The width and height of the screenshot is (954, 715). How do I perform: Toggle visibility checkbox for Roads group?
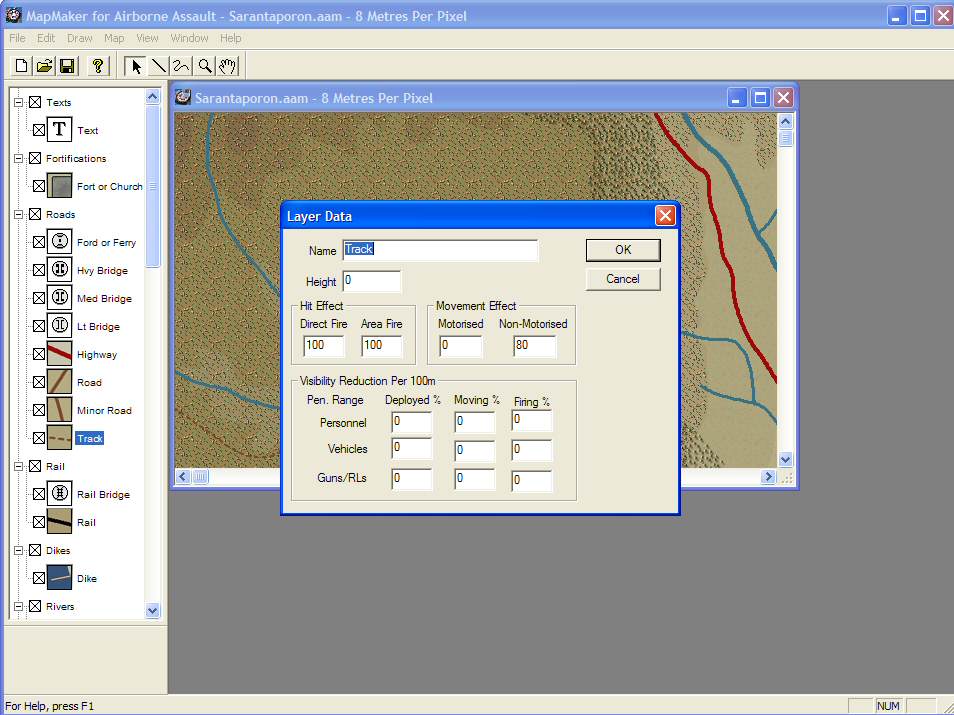35,214
